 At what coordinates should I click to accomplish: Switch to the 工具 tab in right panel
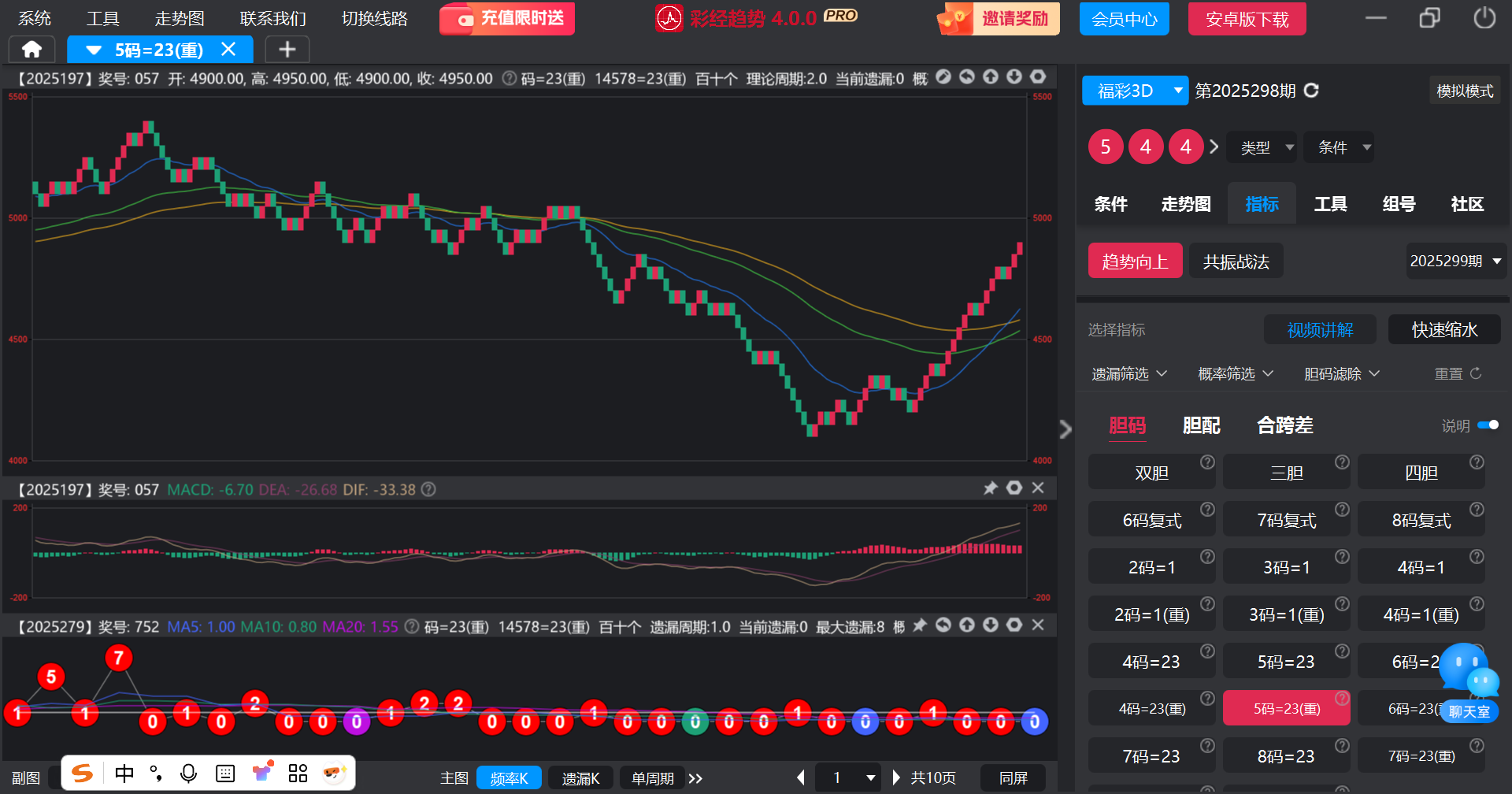pos(1330,204)
